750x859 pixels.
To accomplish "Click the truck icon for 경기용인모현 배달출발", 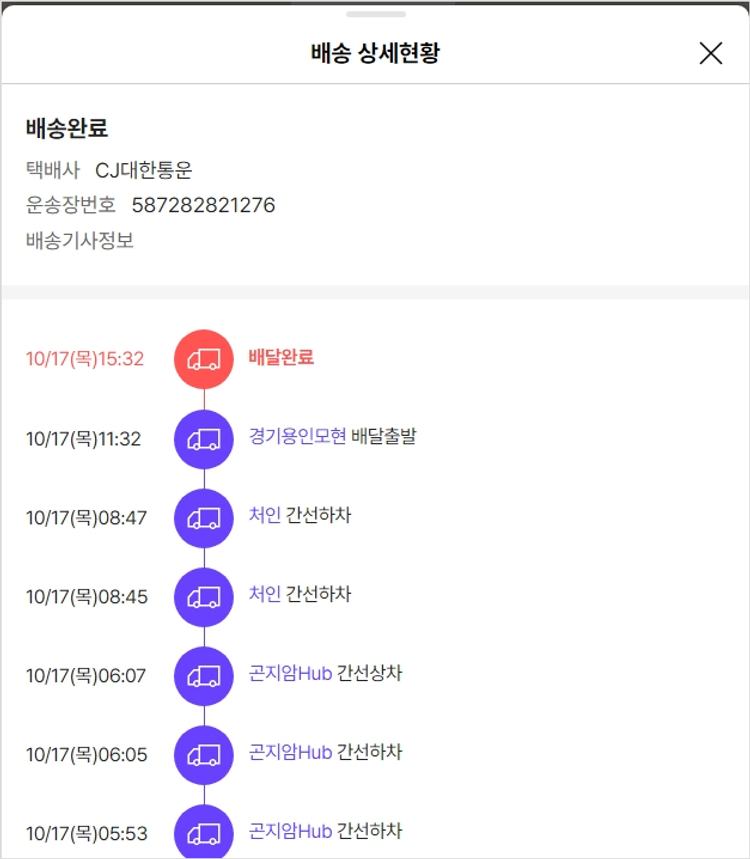I will (204, 438).
